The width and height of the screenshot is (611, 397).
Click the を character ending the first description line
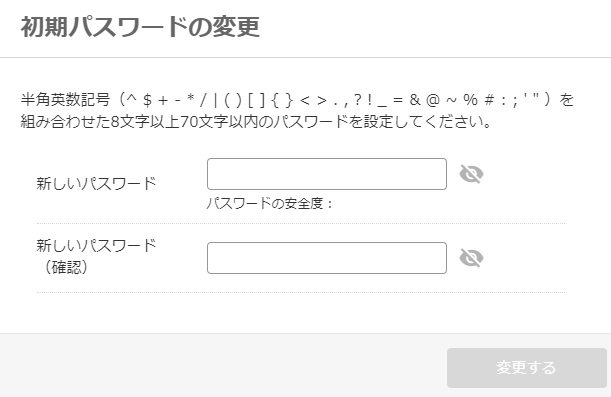coord(567,100)
